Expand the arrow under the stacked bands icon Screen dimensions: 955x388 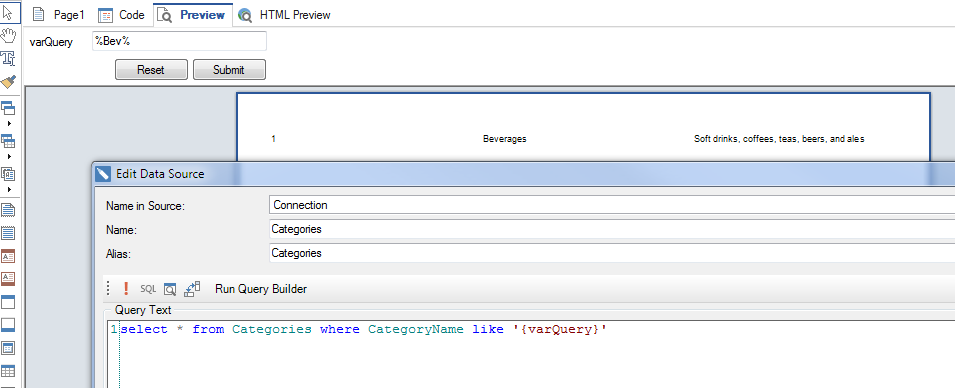[x=9, y=124]
